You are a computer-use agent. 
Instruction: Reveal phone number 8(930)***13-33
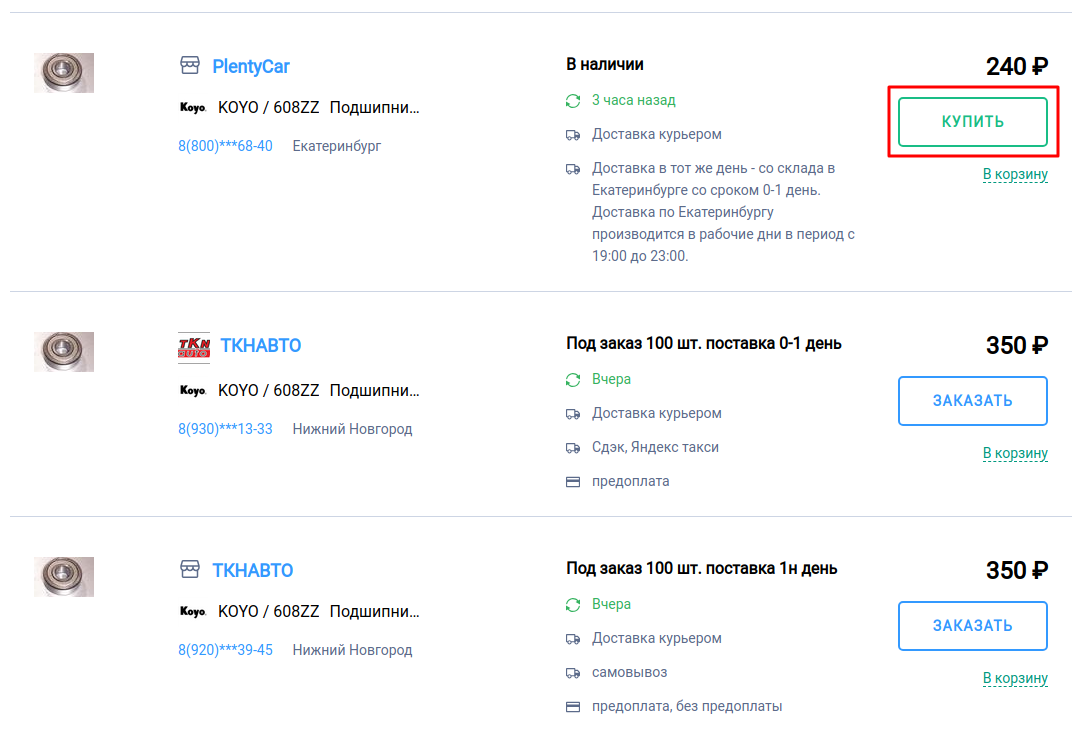[x=225, y=429]
